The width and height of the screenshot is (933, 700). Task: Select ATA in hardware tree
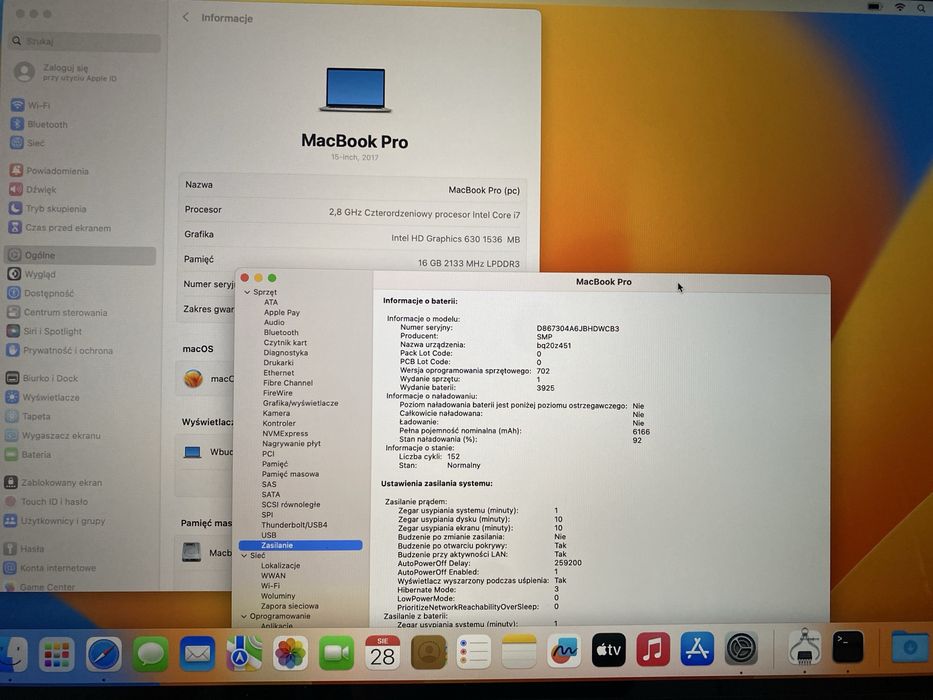pos(271,302)
